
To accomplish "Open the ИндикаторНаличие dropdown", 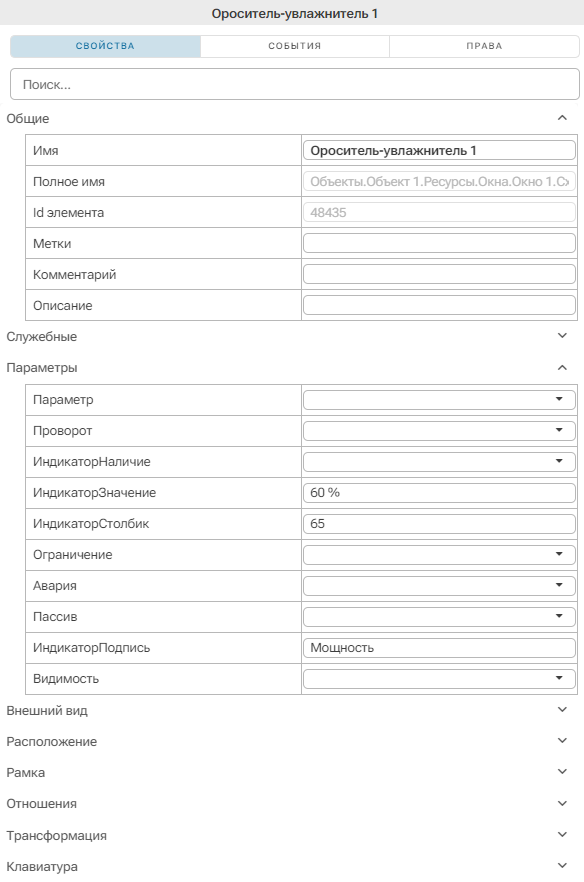I will pos(439,461).
